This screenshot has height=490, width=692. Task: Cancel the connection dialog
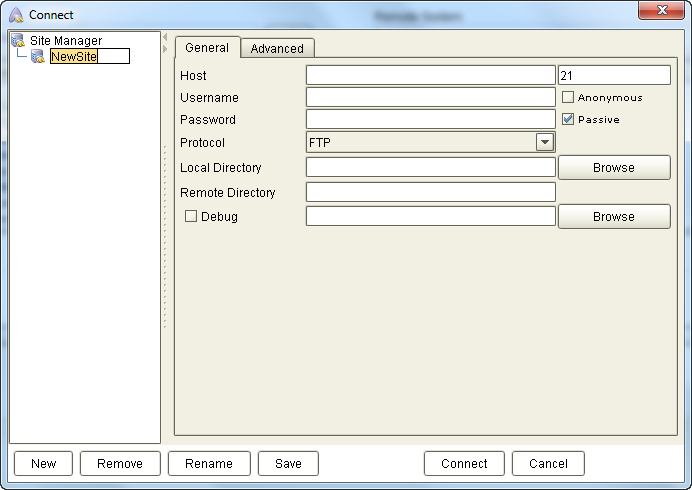tap(548, 463)
